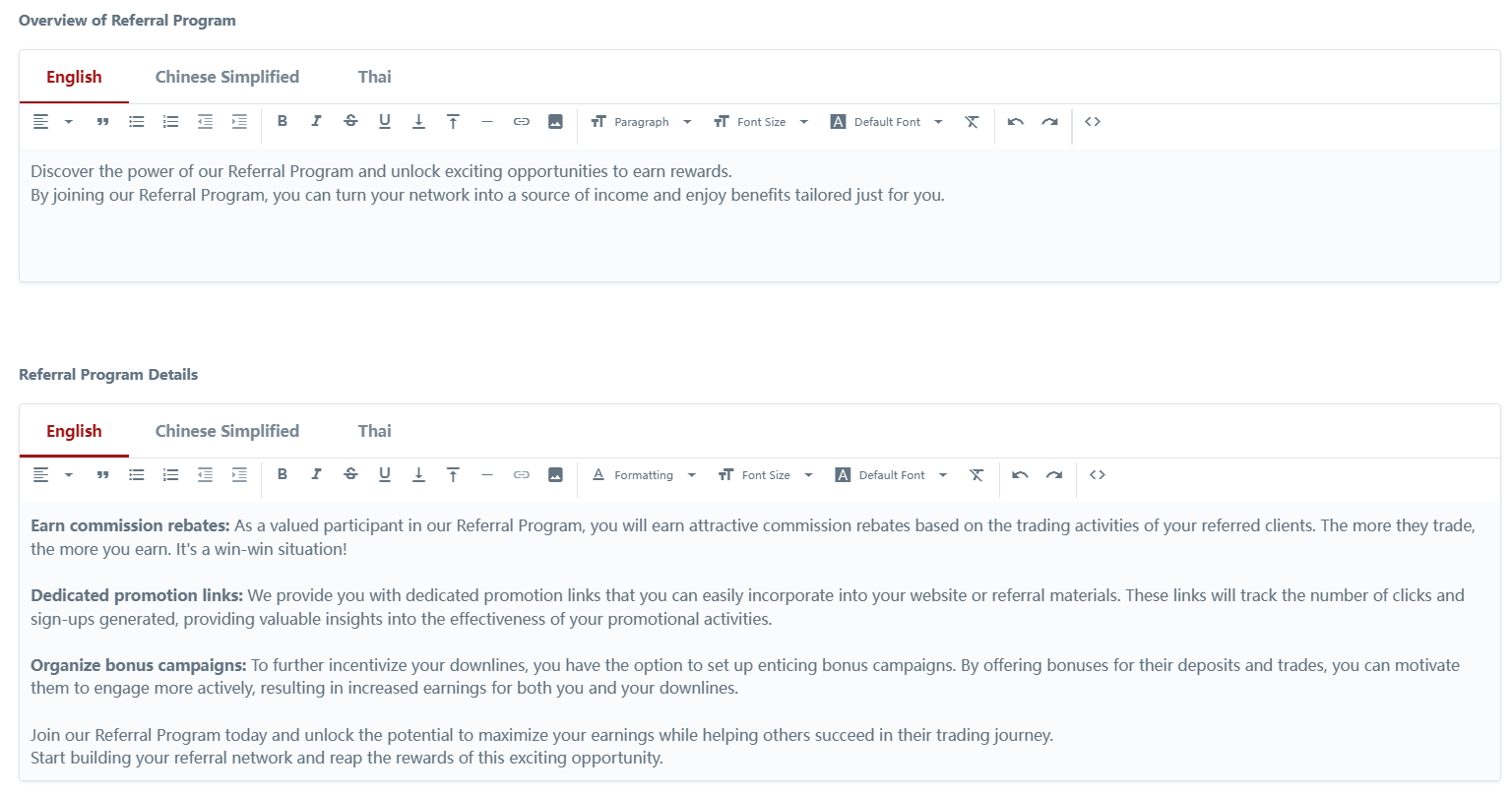1512x795 pixels.
Task: Click into the Overview of Referral Program text area
Action: tap(758, 226)
